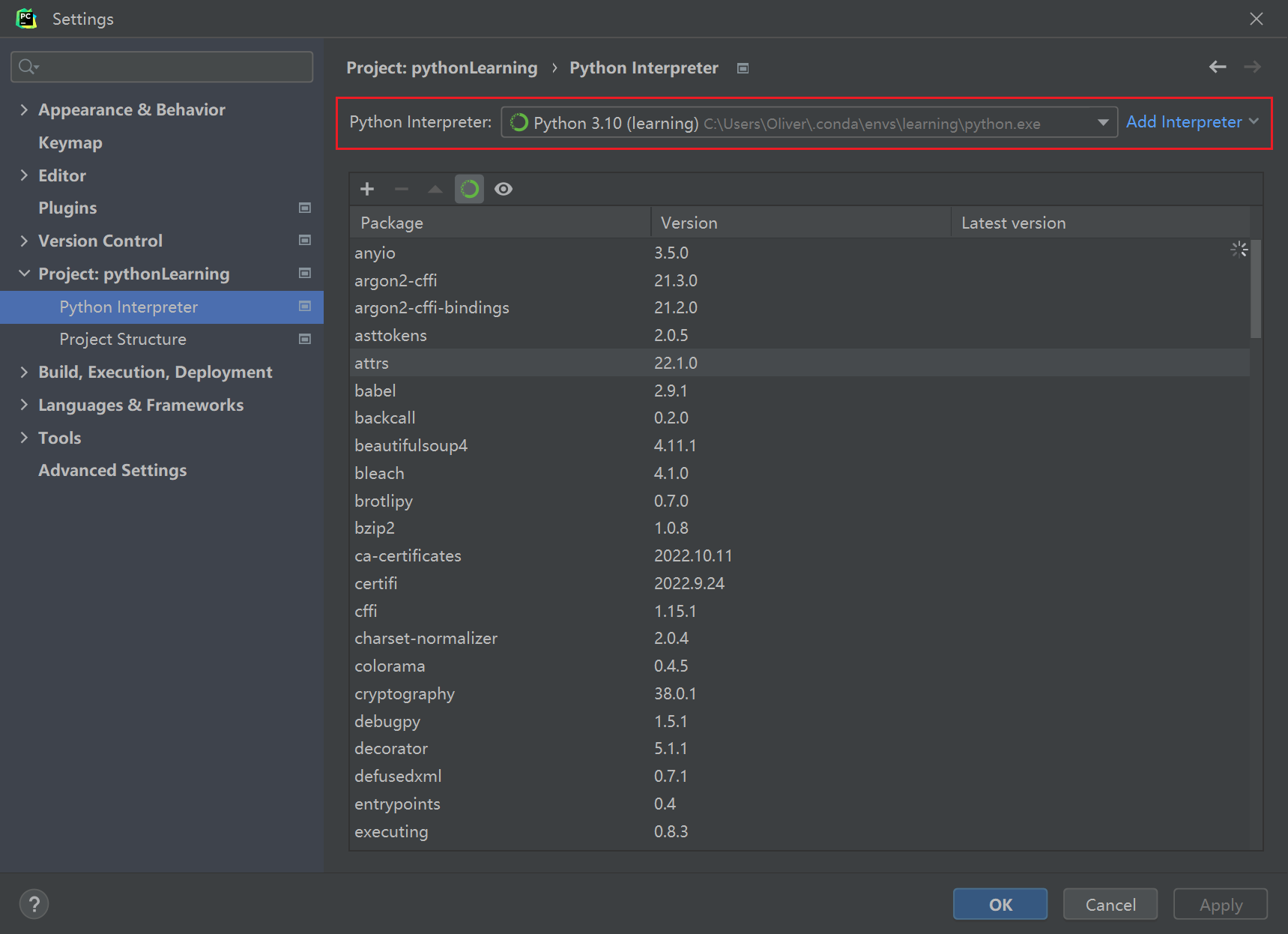The image size is (1288, 934).
Task: Select the babel package row
Action: [x=799, y=391]
